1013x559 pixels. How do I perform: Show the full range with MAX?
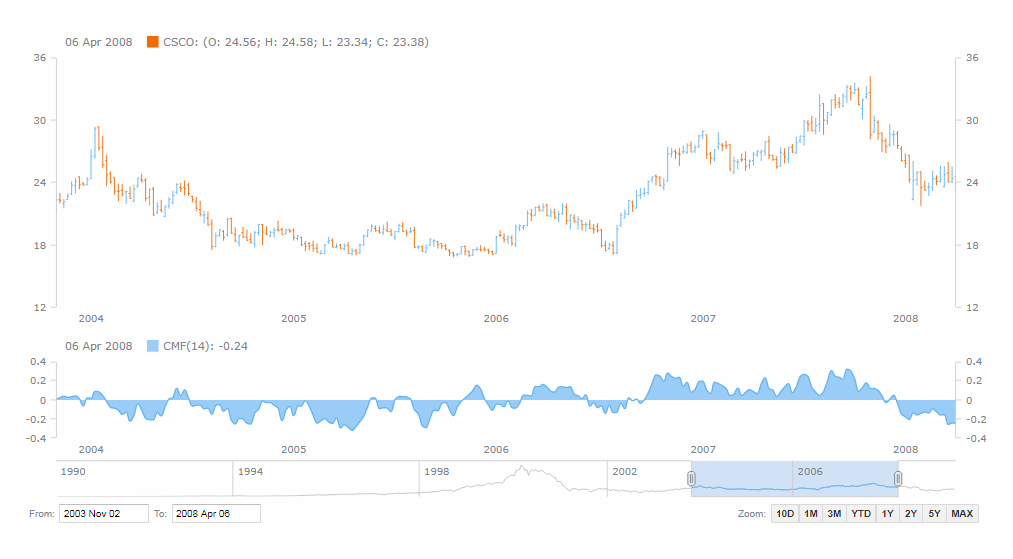pos(962,514)
